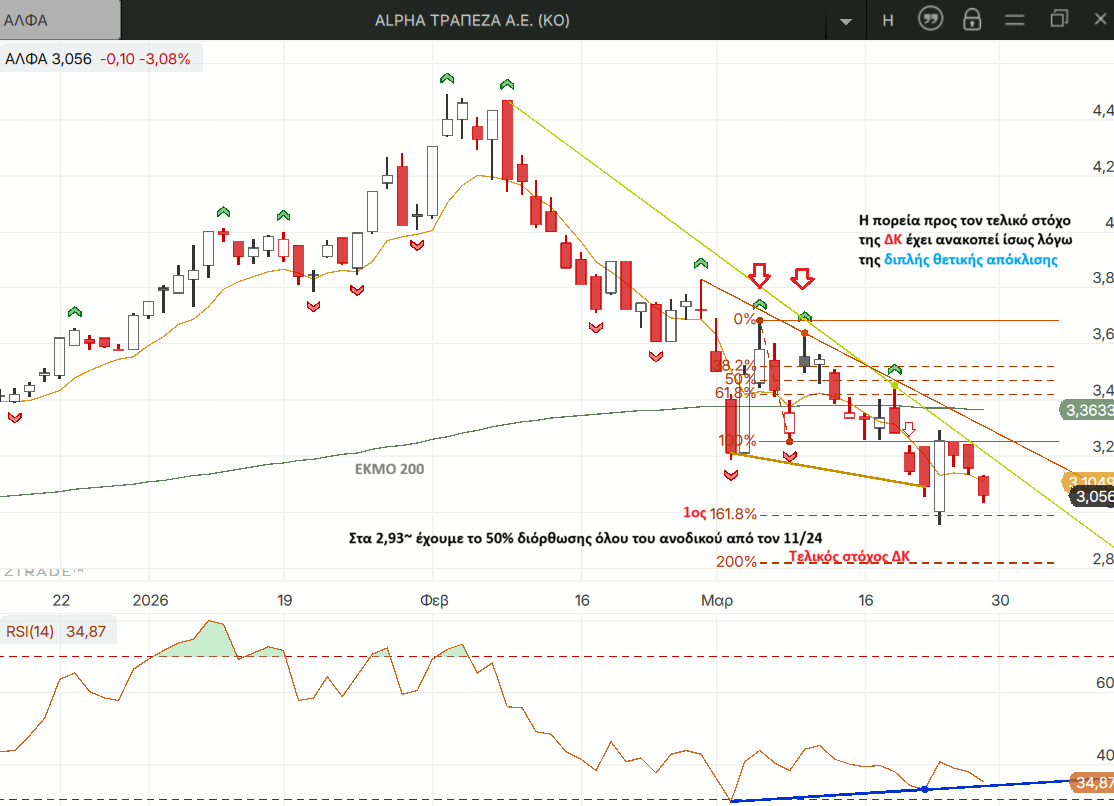Image resolution: width=1114 pixels, height=806 pixels.
Task: Toggle the chart padlock icon
Action: (971, 20)
